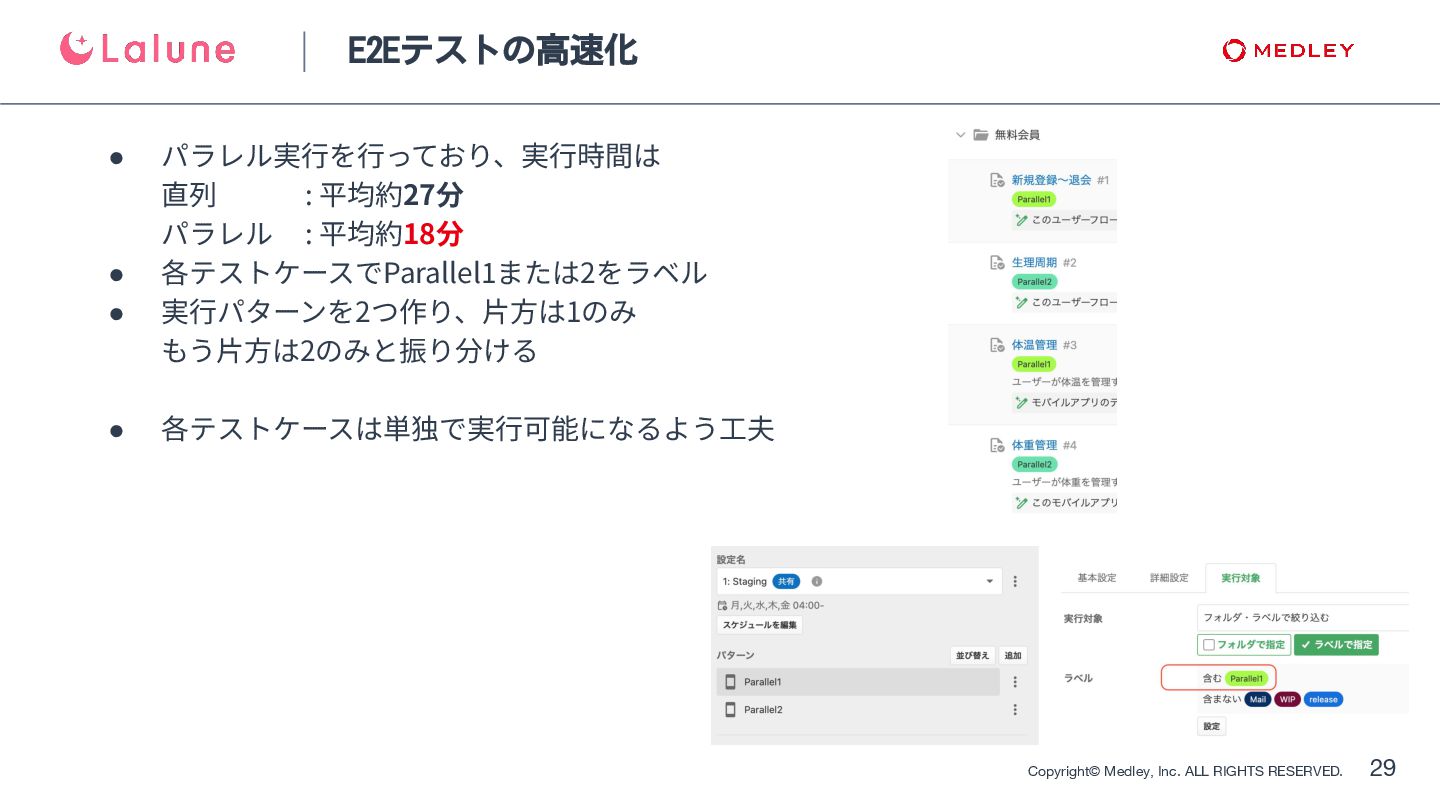Open the 1: Staging settings dropdown

click(989, 581)
